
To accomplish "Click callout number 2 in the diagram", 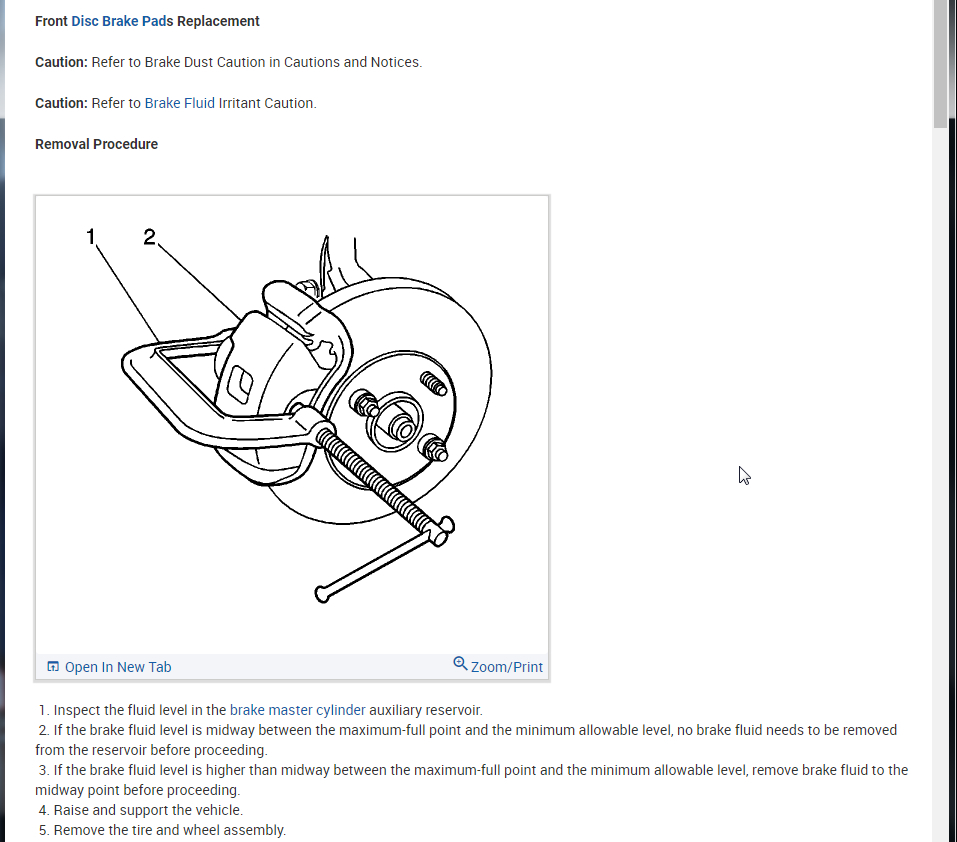I will (150, 237).
